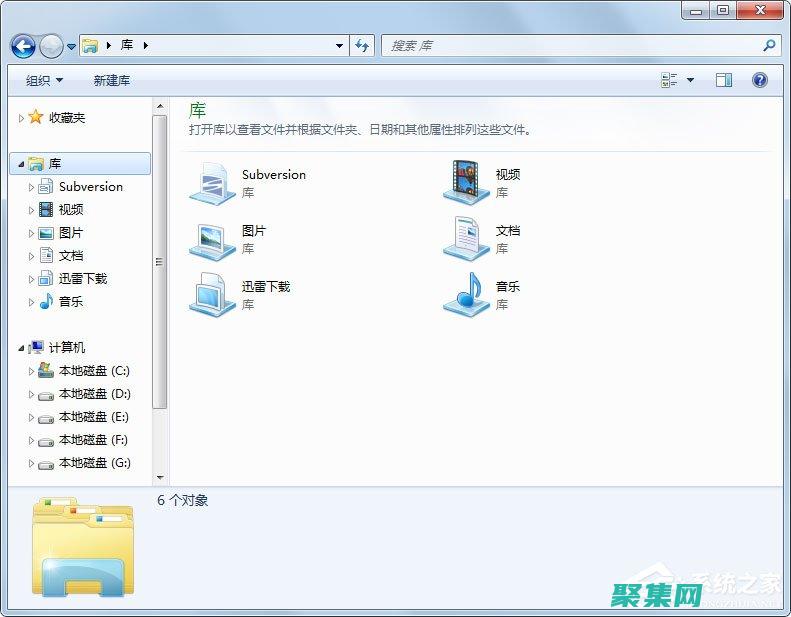Expand the 收藏夹 tree node

[x=21, y=118]
